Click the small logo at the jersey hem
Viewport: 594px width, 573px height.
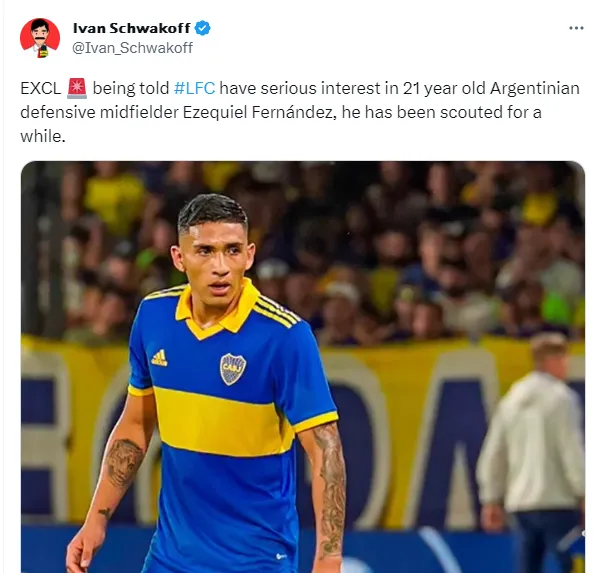[281, 556]
